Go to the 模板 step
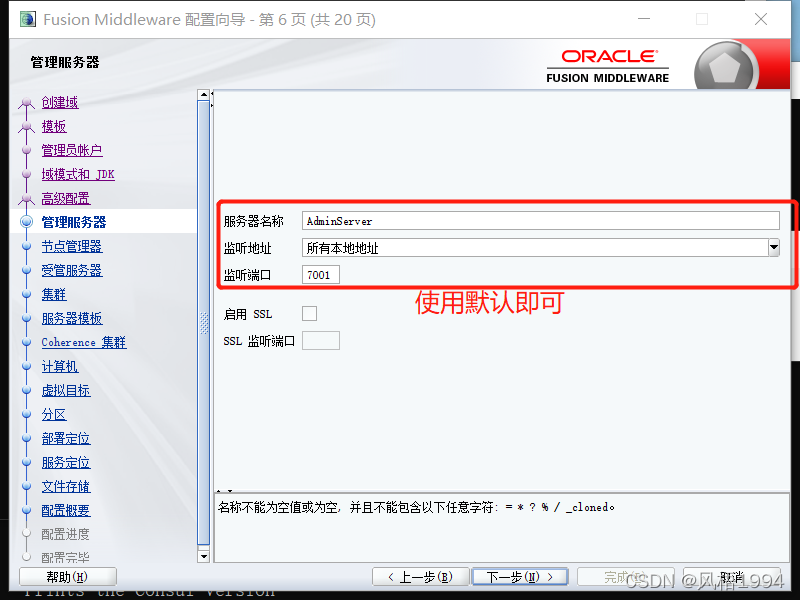 54,127
